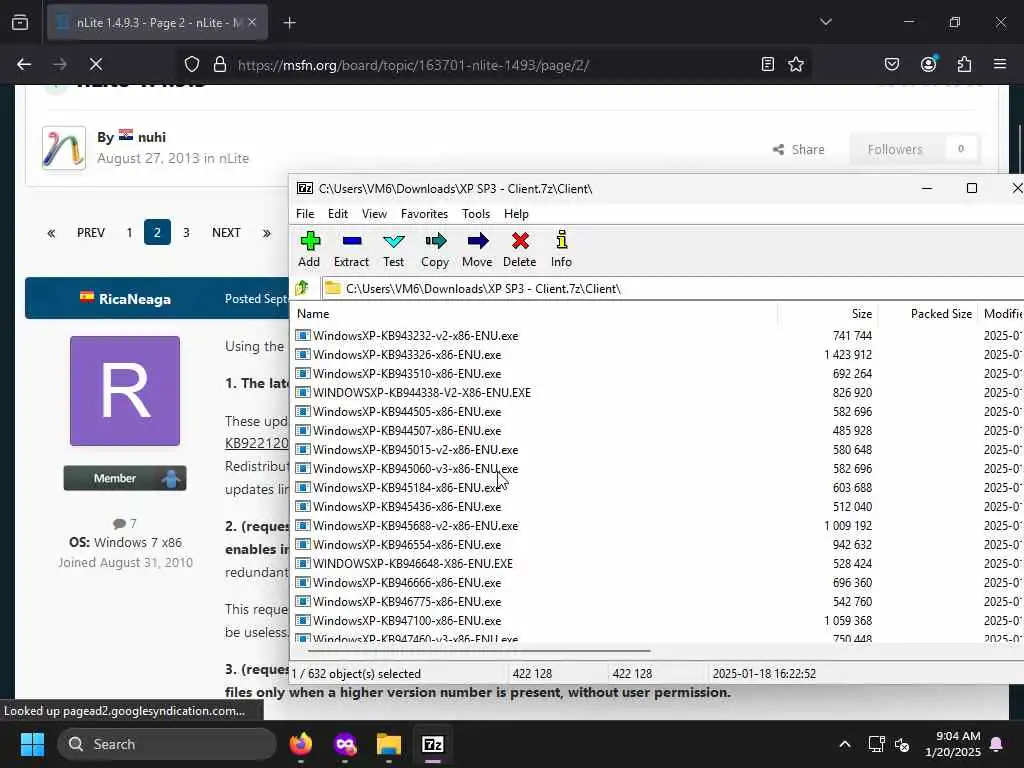Select the Copy toolbar icon in 7-Zip

click(x=435, y=249)
